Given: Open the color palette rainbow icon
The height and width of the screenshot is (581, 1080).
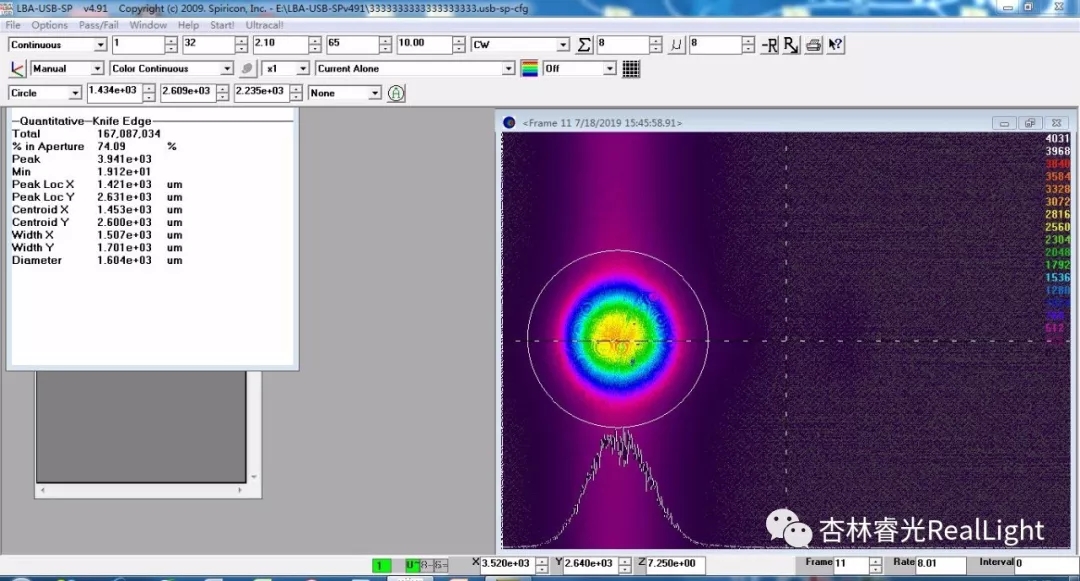Looking at the screenshot, I should coord(529,69).
